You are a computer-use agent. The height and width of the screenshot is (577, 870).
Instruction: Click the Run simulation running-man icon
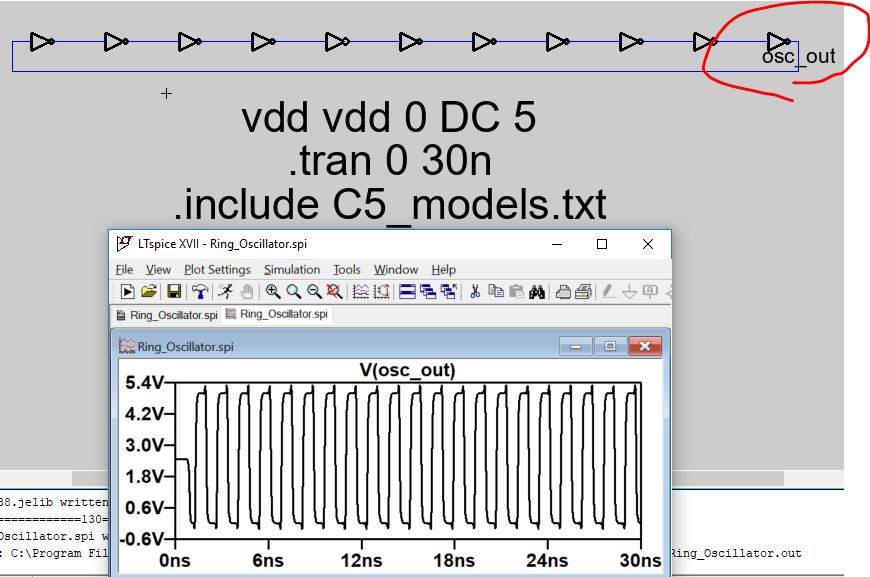(226, 292)
